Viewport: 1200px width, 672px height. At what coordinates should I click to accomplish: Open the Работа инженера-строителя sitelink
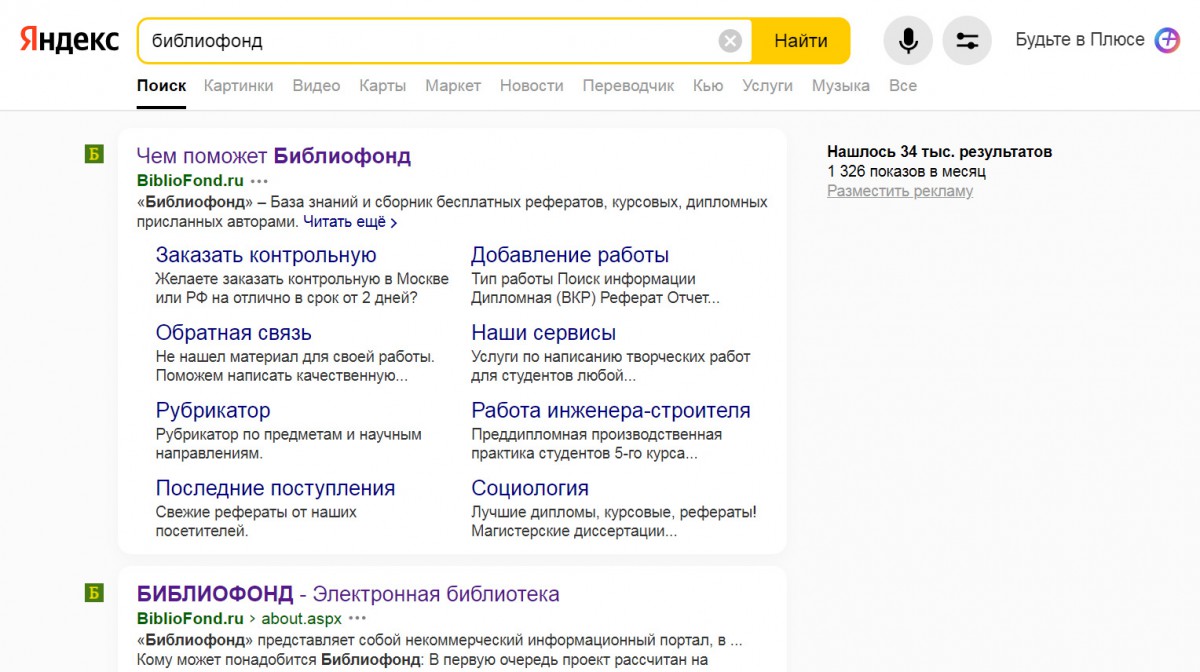[611, 411]
